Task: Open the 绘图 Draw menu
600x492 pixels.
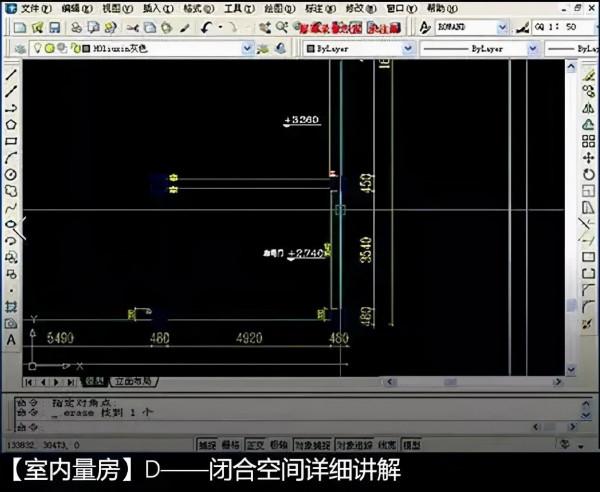Action: click(280, 8)
